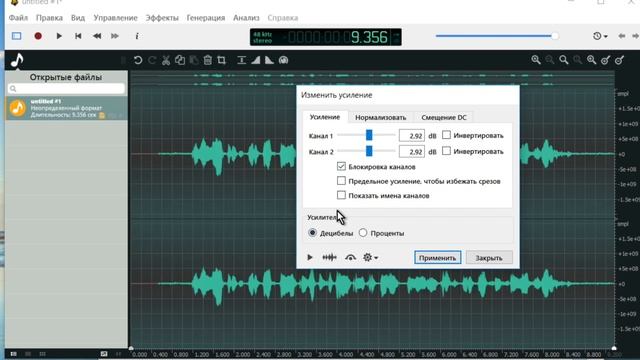Open the gain dial tool in the edit toolbar

click(283, 60)
